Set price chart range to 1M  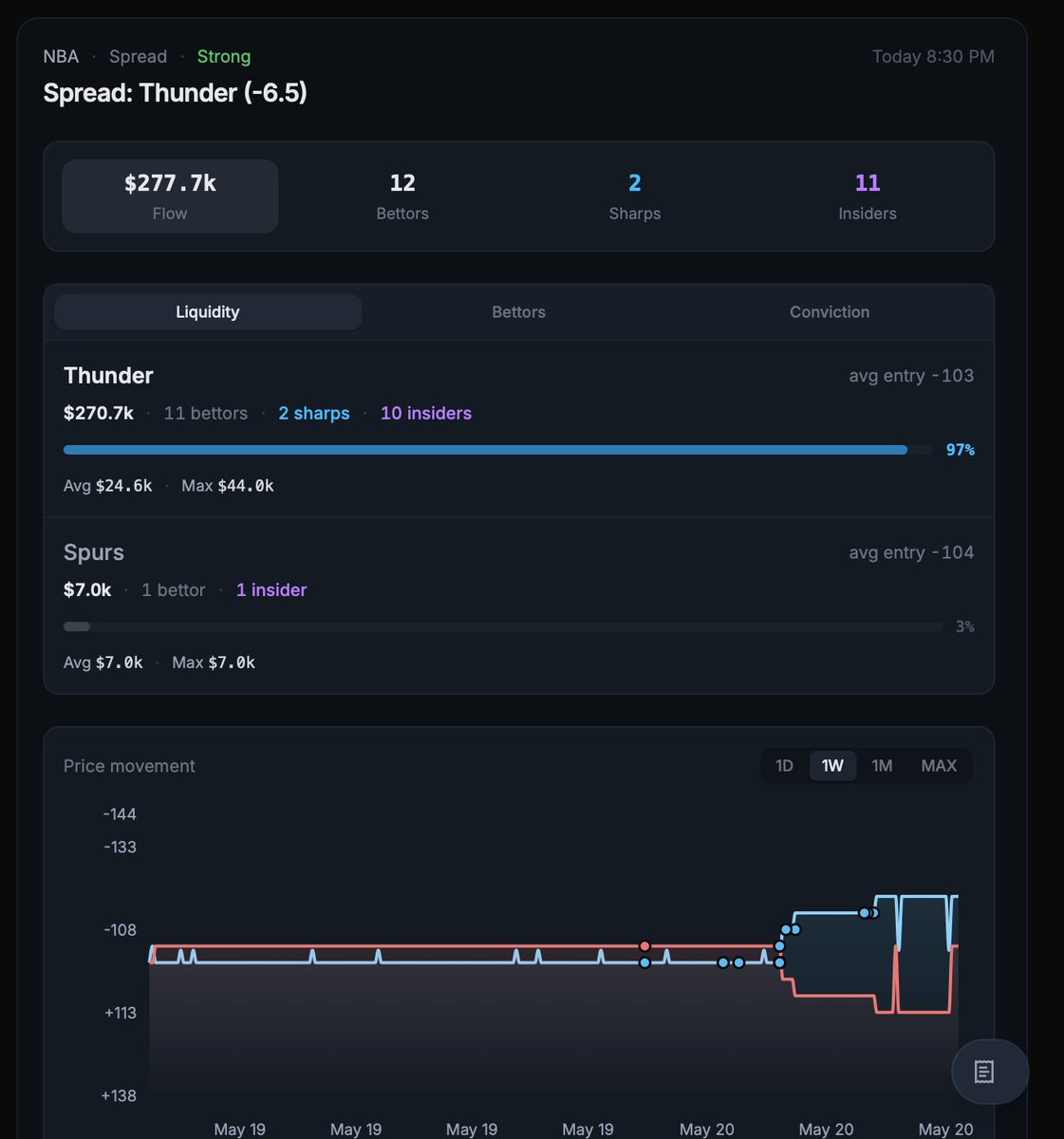click(882, 766)
